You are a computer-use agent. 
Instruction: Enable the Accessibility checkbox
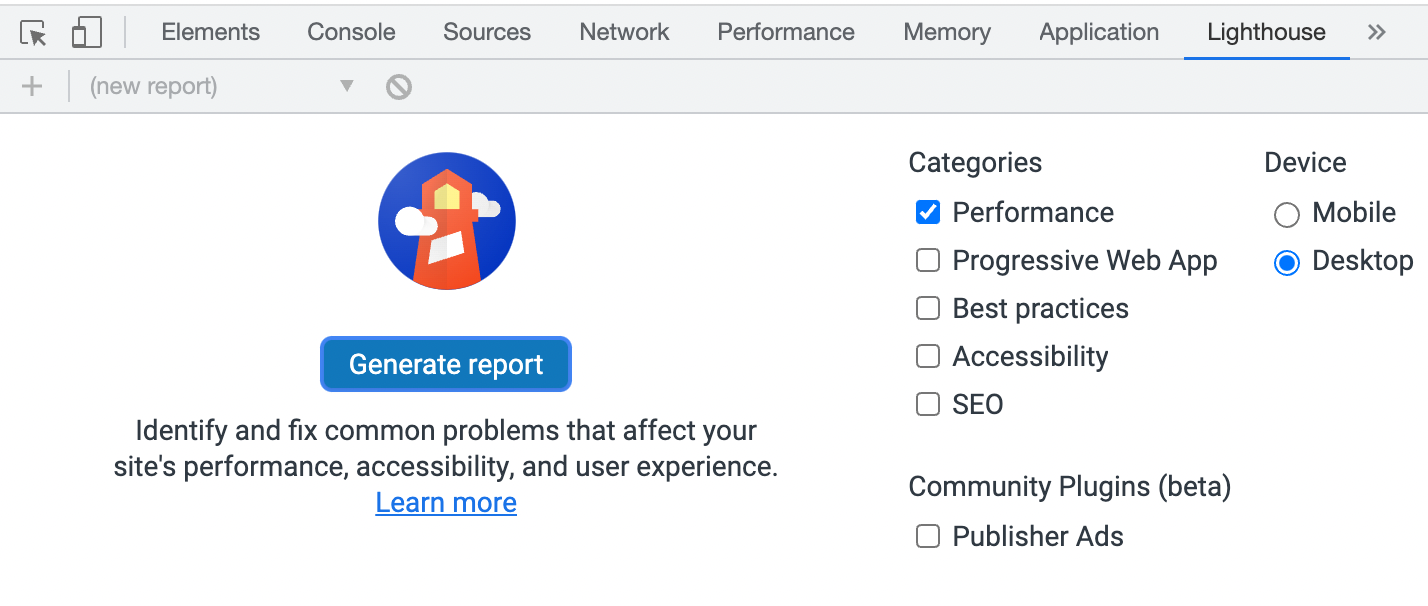coord(928,356)
